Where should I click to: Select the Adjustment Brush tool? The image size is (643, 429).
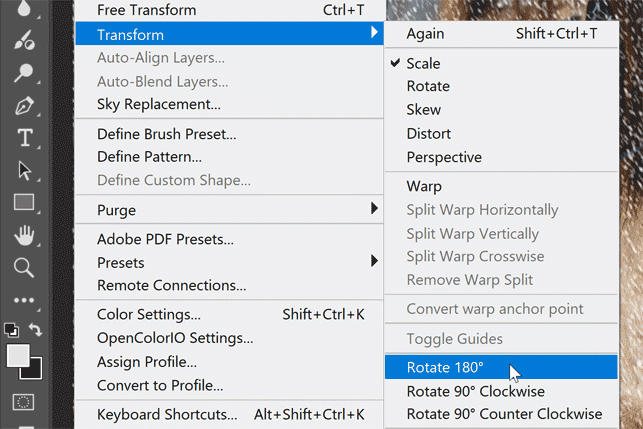point(25,40)
